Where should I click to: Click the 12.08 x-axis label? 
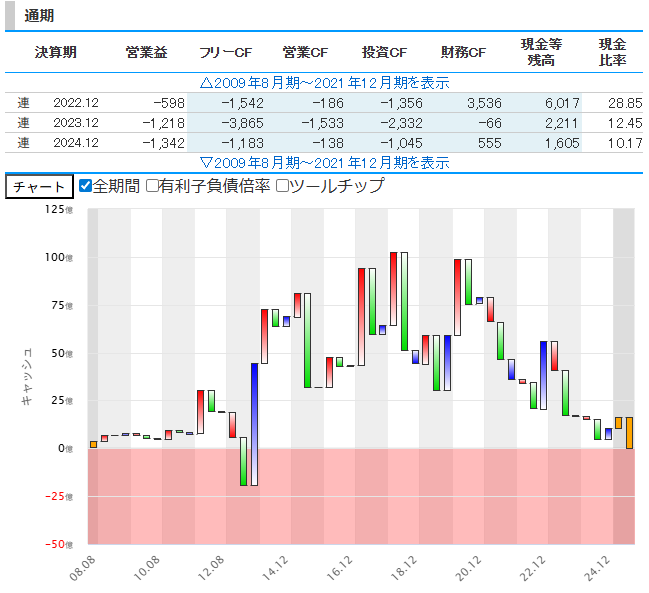(211, 569)
